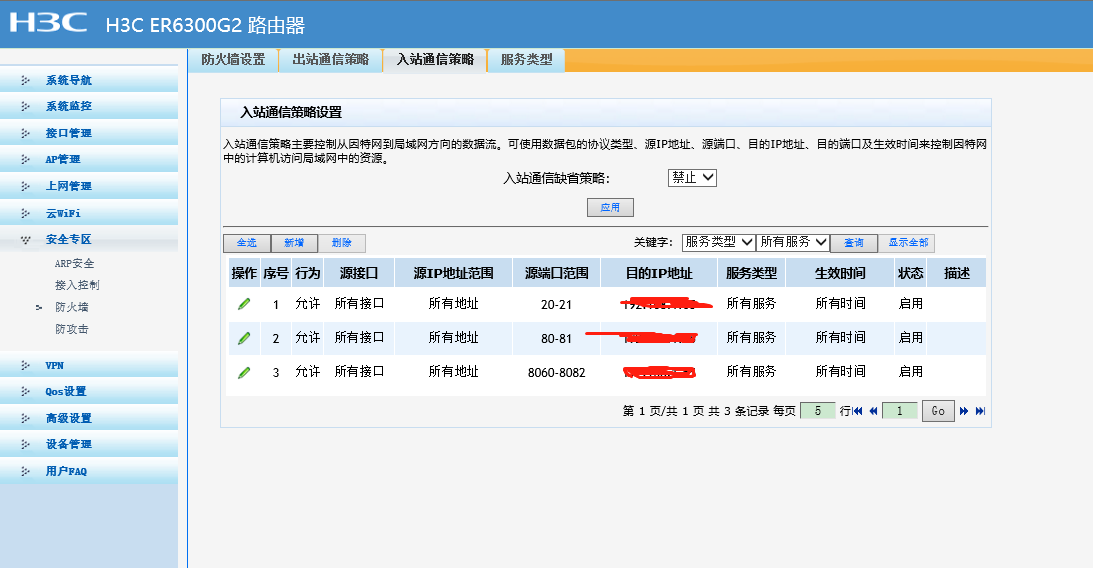Image resolution: width=1093 pixels, height=568 pixels.
Task: Expand Qos设置 menu
Action: coord(89,392)
